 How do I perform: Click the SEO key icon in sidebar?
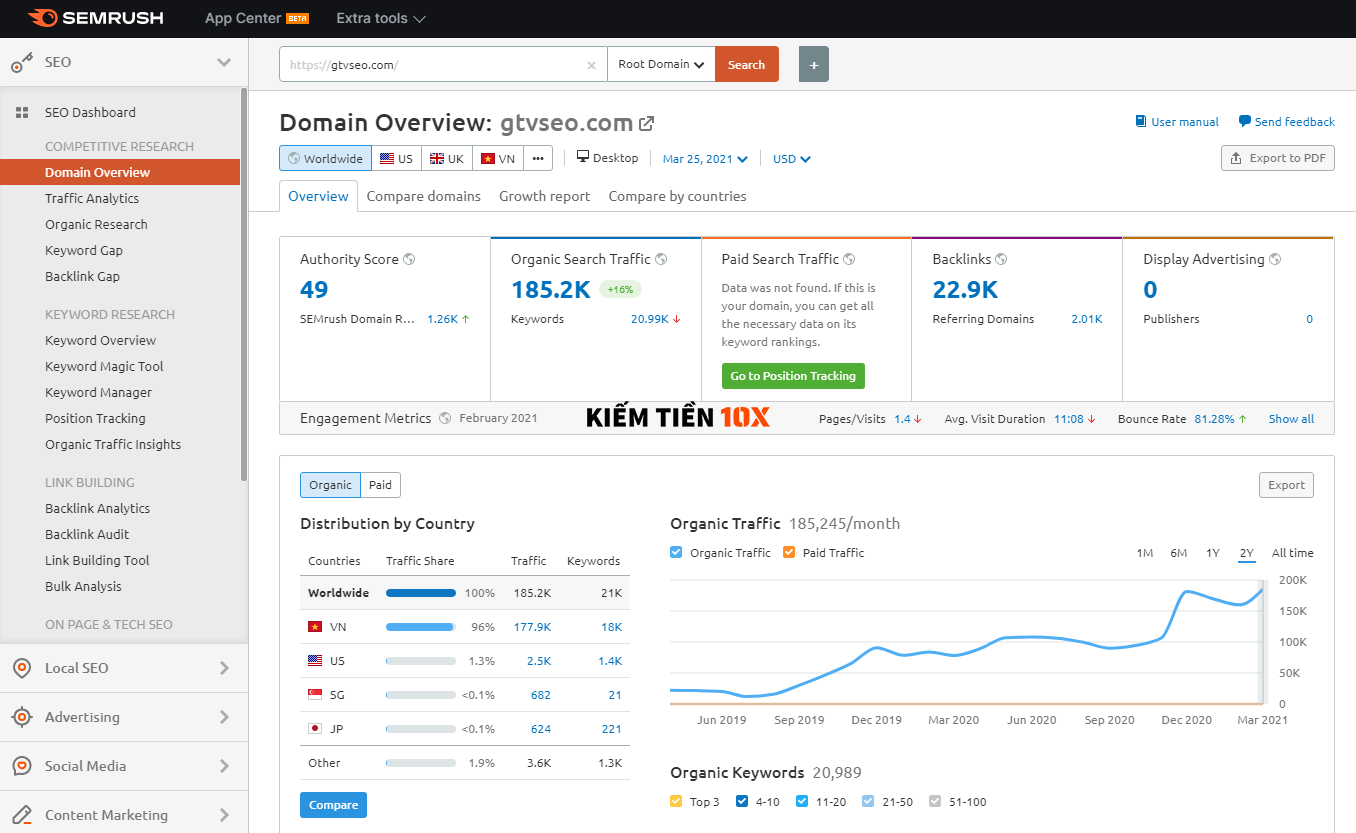[x=22, y=62]
